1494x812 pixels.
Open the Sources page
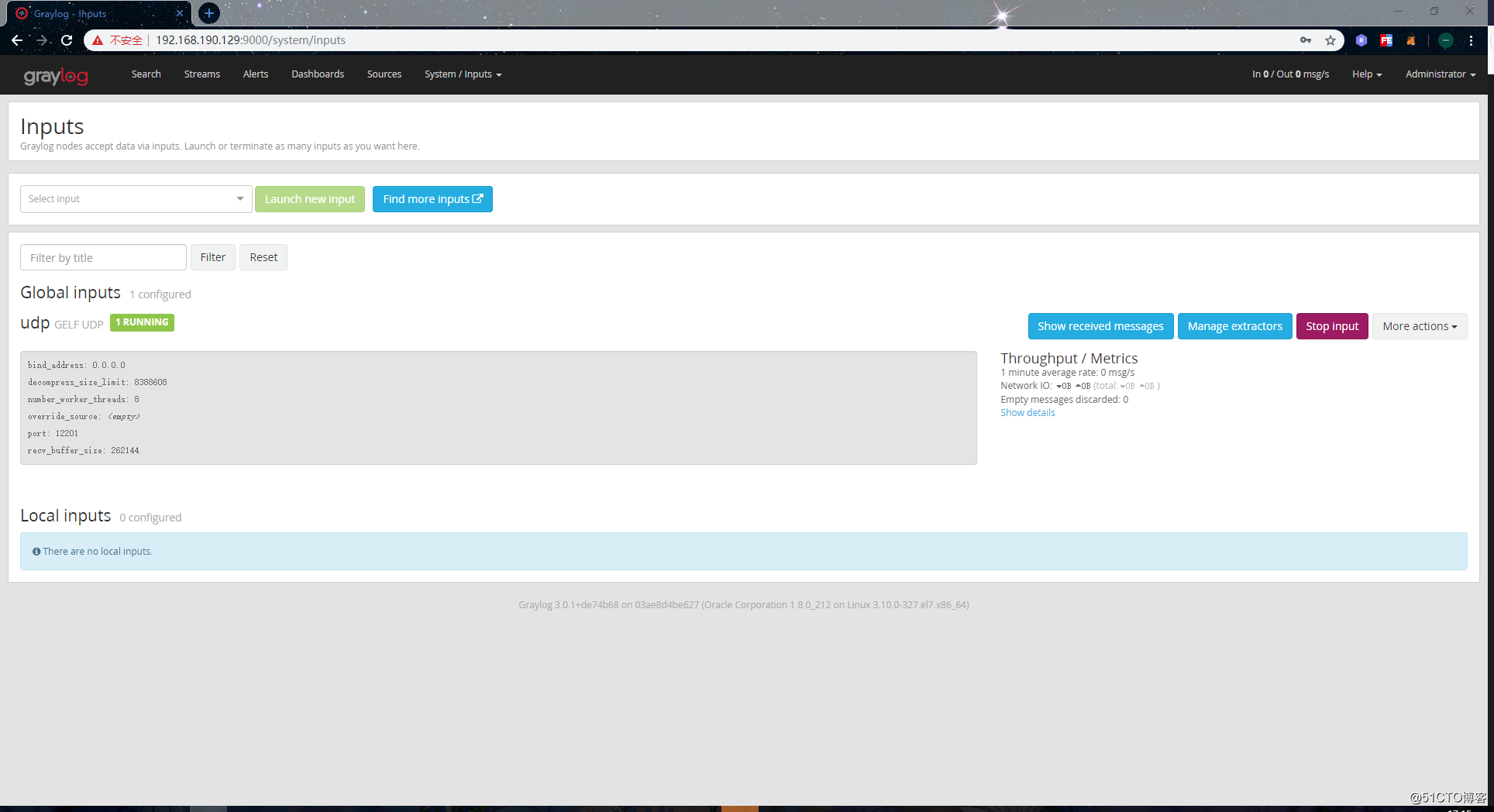[384, 74]
